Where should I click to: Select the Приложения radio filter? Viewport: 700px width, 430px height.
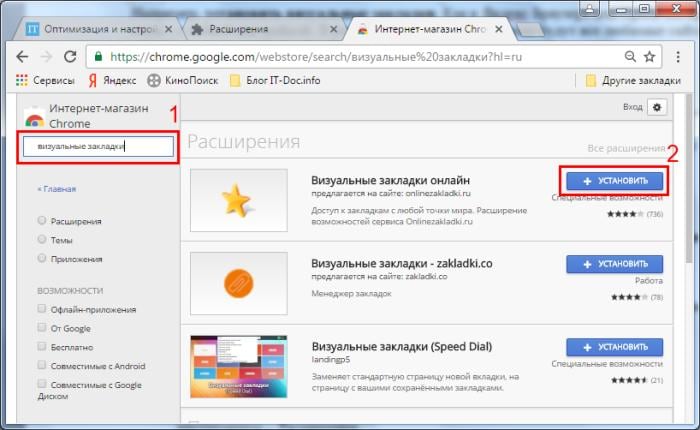coord(41,257)
